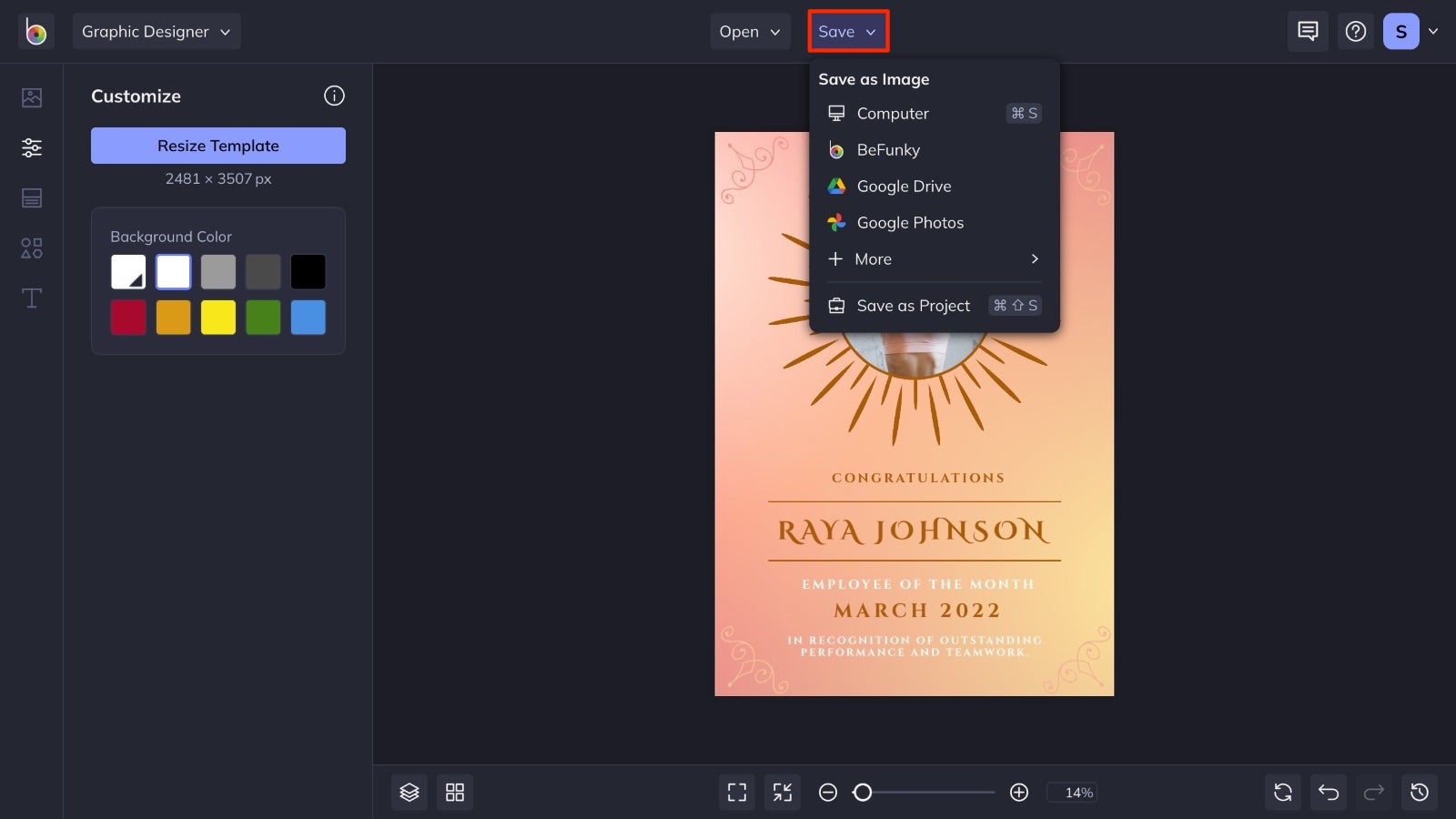Click the undo arrow icon
Image resolution: width=1456 pixels, height=819 pixels.
coord(1329,793)
